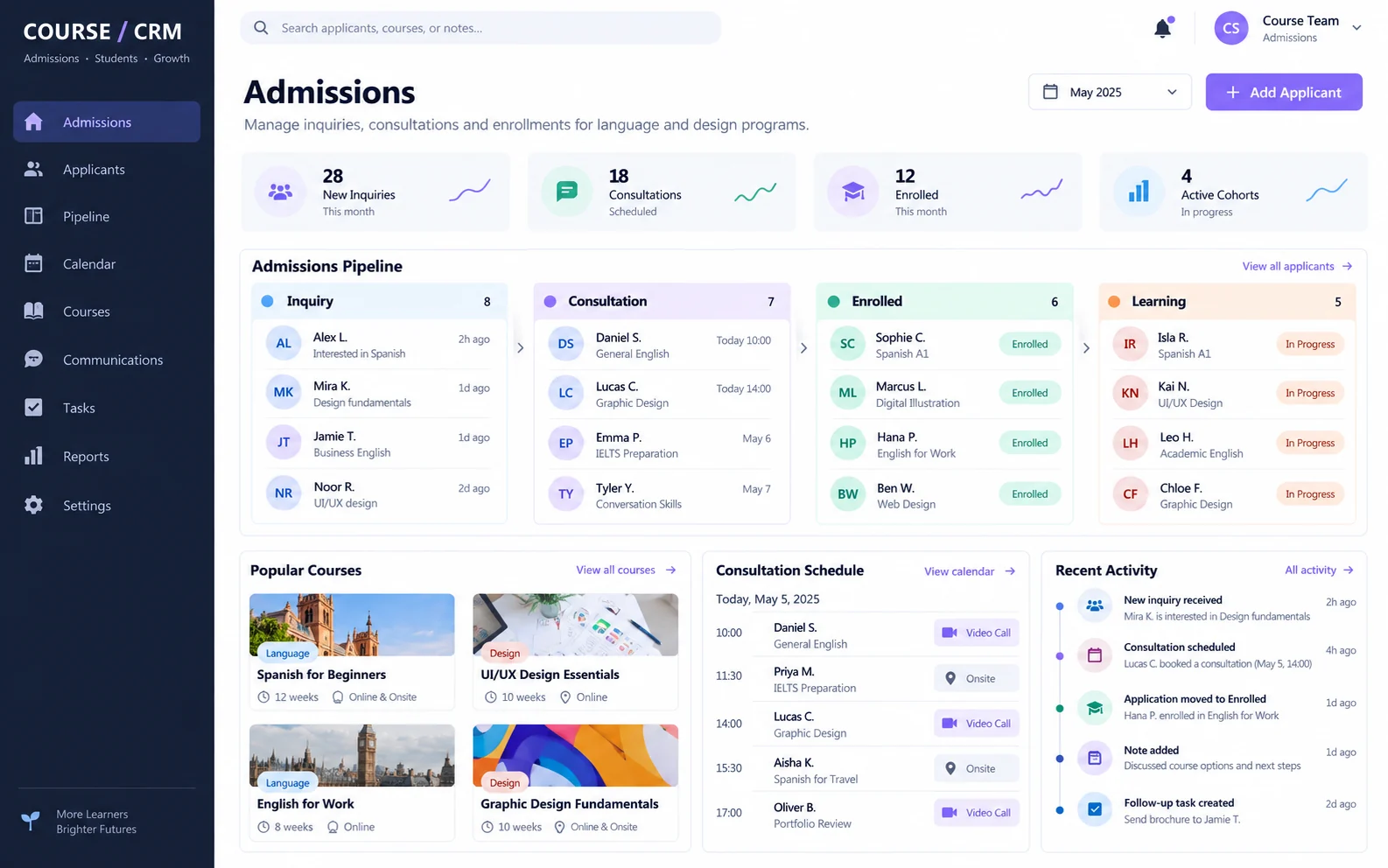This screenshot has height=868, width=1388.
Task: Open the notifications bell icon
Action: (1163, 28)
